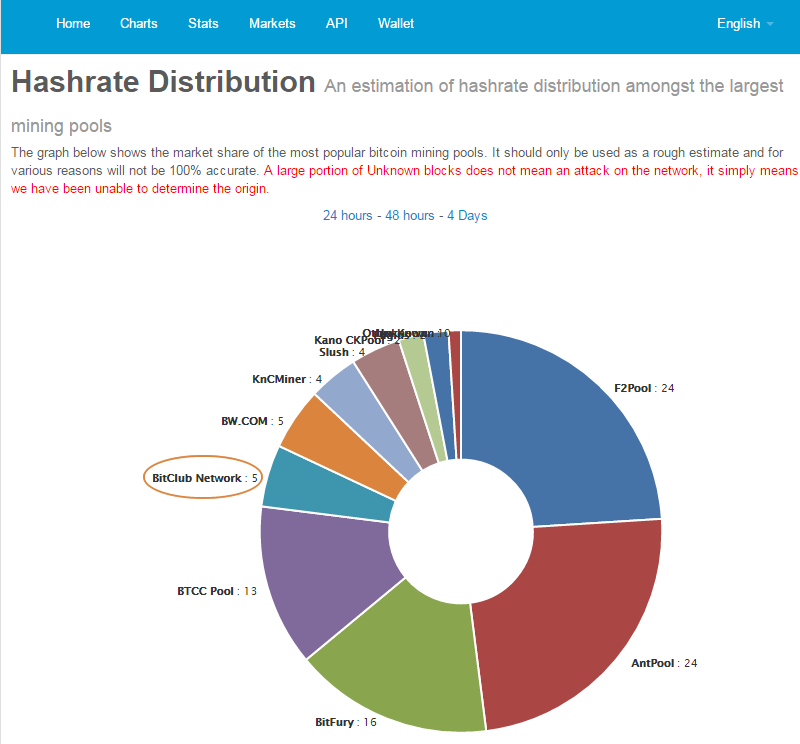
Task: Show the 4 Days distribution
Action: 467,215
